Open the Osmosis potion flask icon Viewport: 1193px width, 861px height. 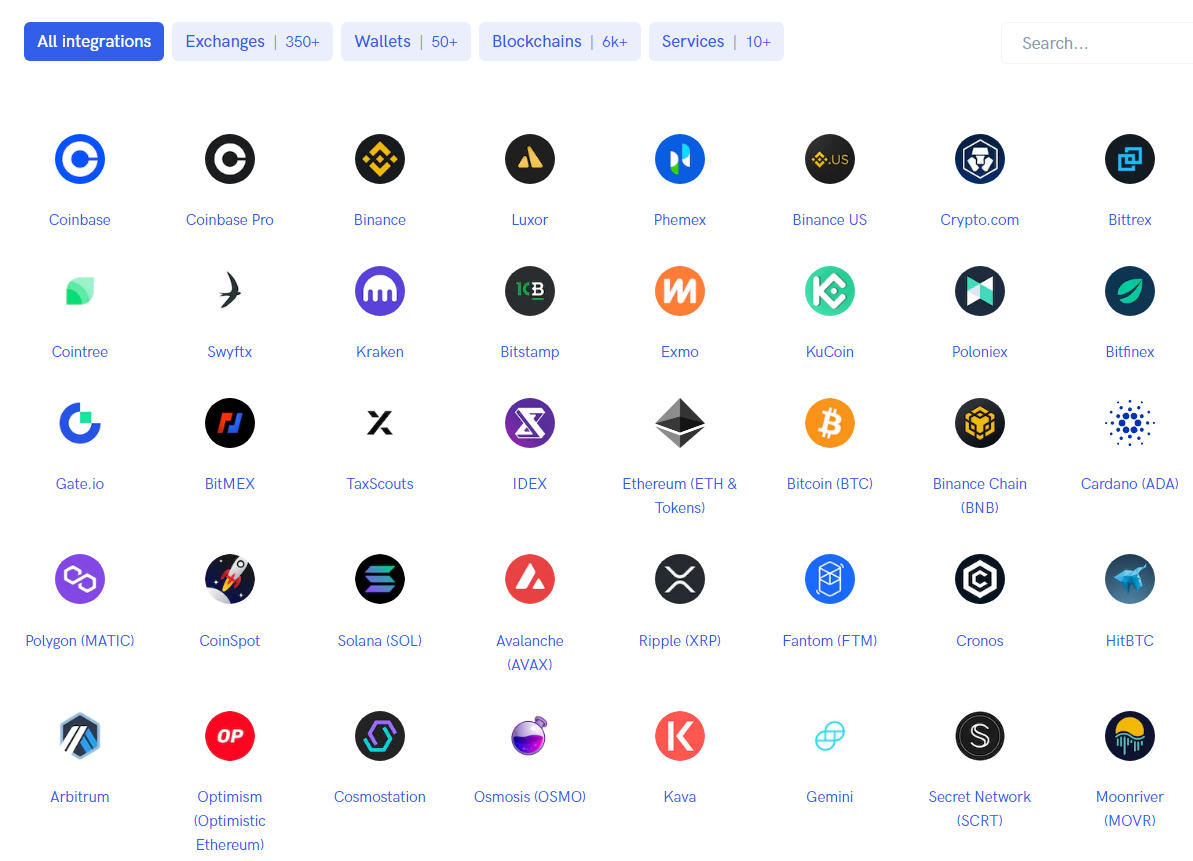point(530,736)
